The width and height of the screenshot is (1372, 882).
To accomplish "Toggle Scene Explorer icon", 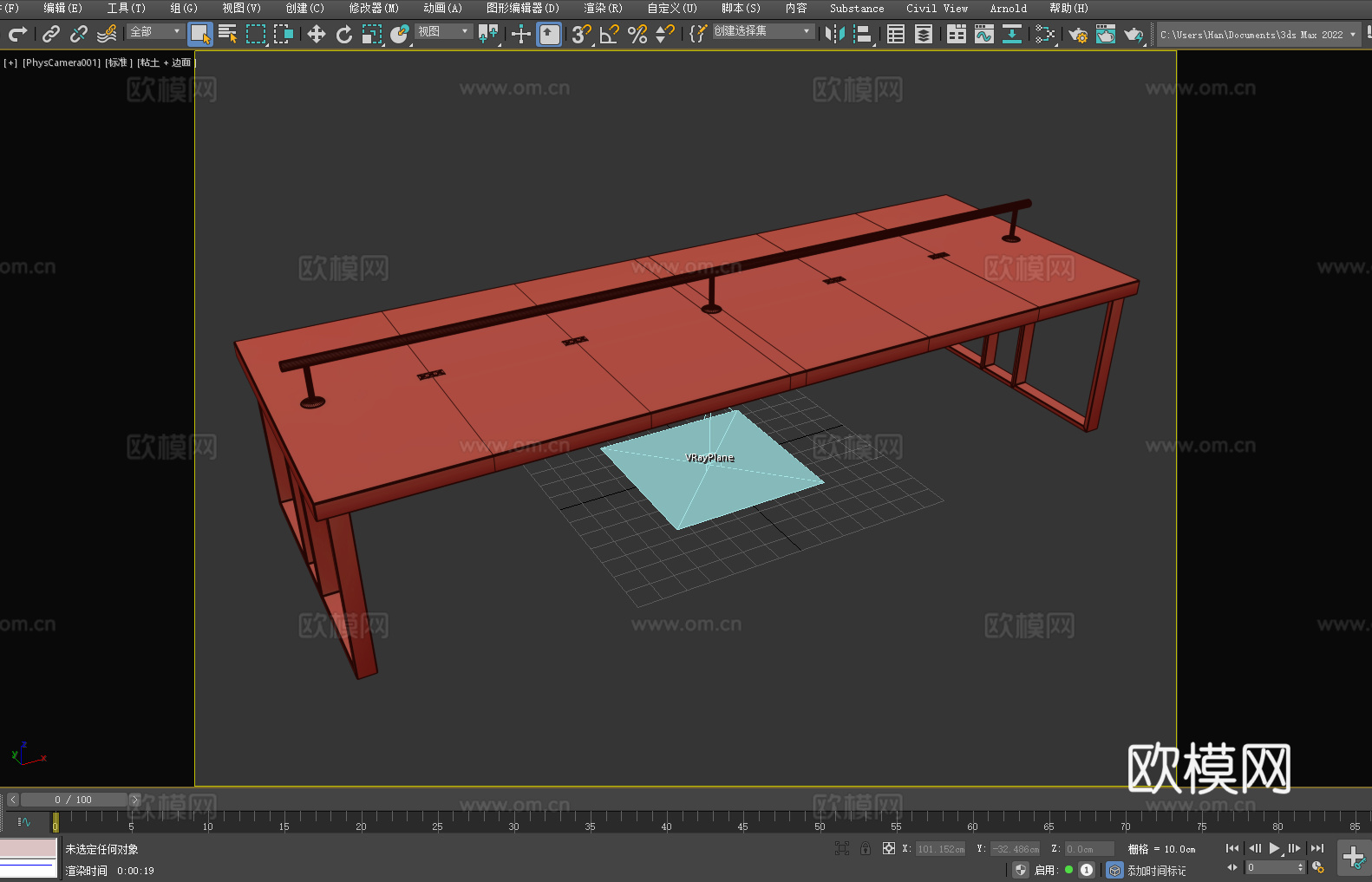I will [896, 34].
